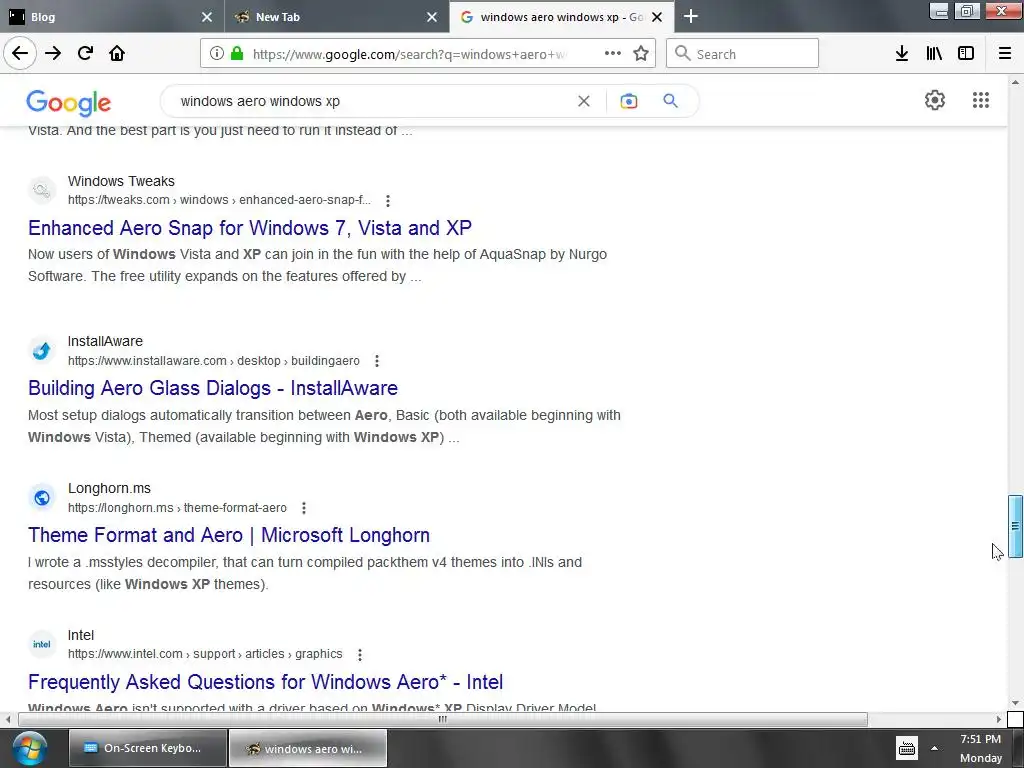Open the taskbar touch keyboard icon
This screenshot has width=1024, height=768.
click(906, 748)
